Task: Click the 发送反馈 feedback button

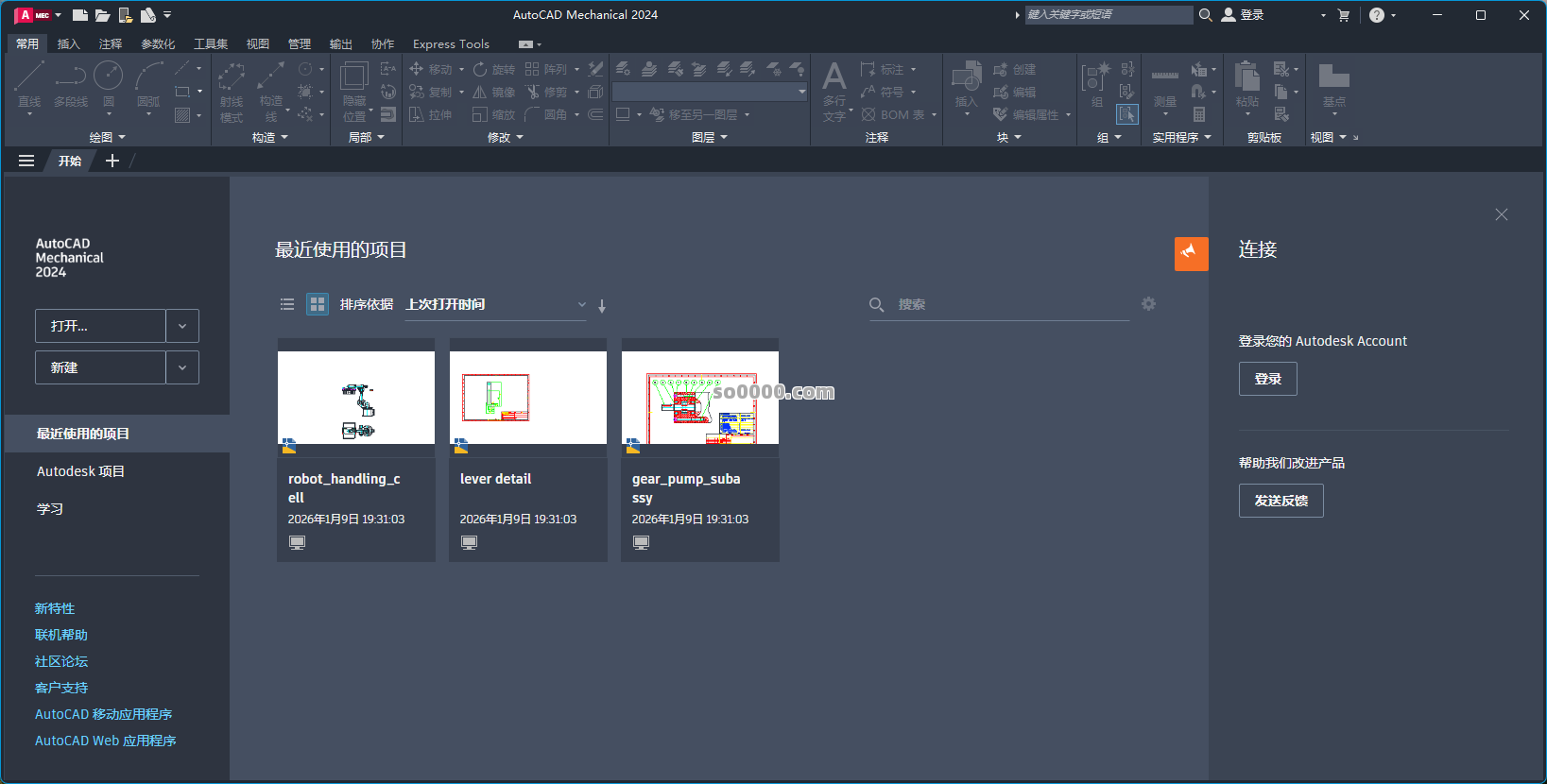Action: (x=1281, y=501)
